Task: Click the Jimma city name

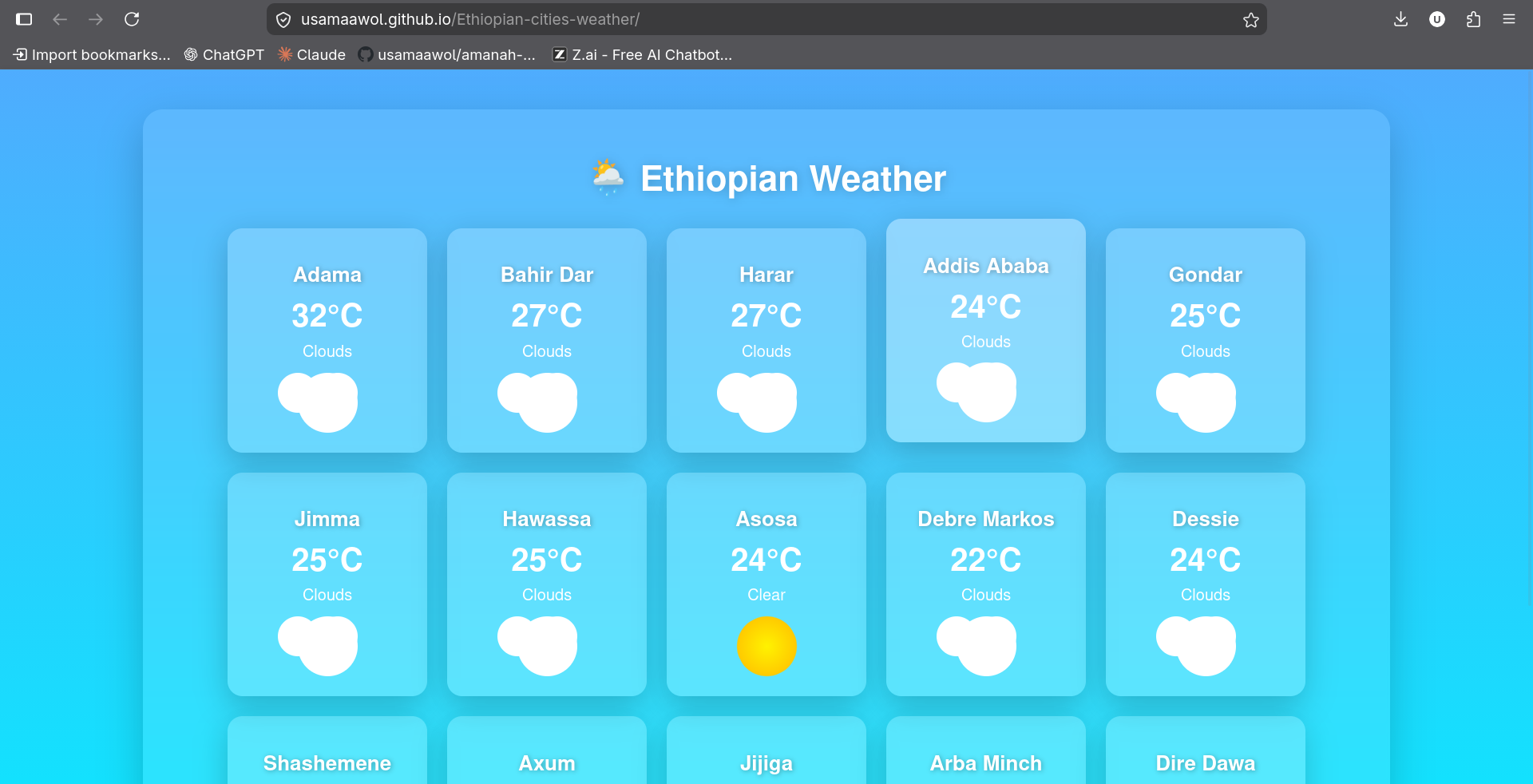Action: pyautogui.click(x=327, y=519)
